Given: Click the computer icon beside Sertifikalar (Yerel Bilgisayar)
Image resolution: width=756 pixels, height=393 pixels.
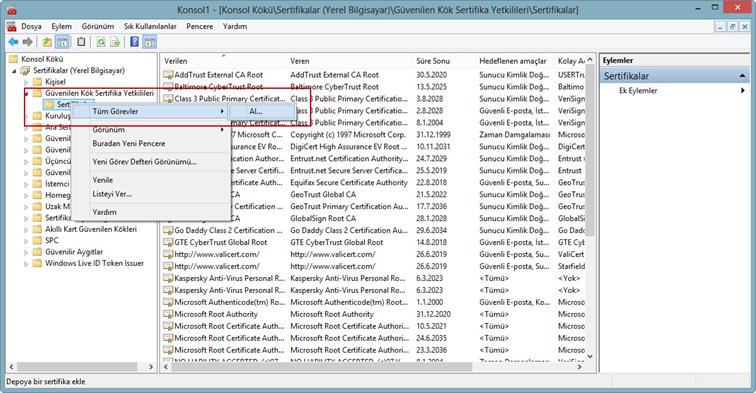Looking at the screenshot, I should [25, 70].
